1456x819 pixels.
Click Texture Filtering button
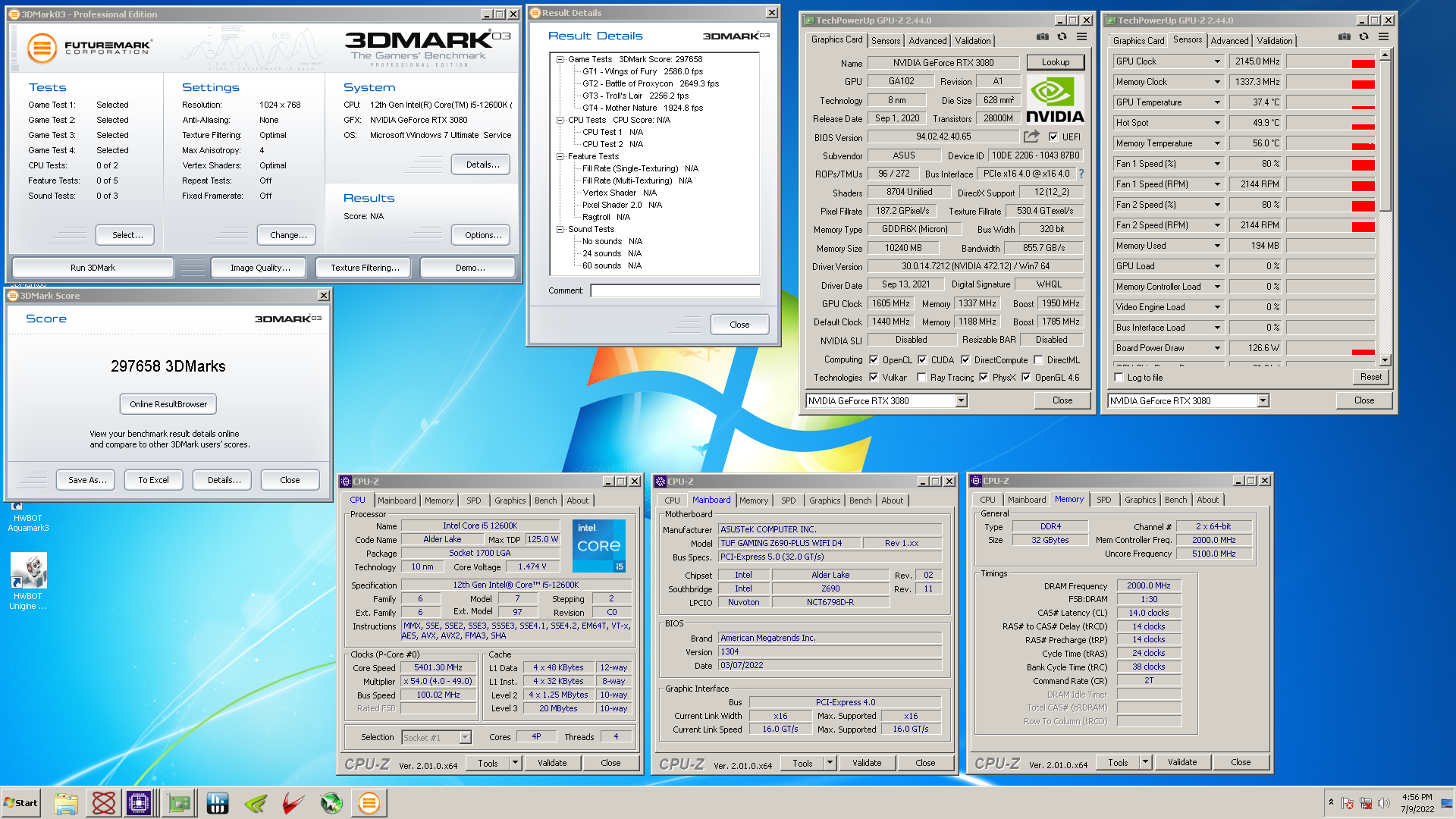(x=364, y=268)
